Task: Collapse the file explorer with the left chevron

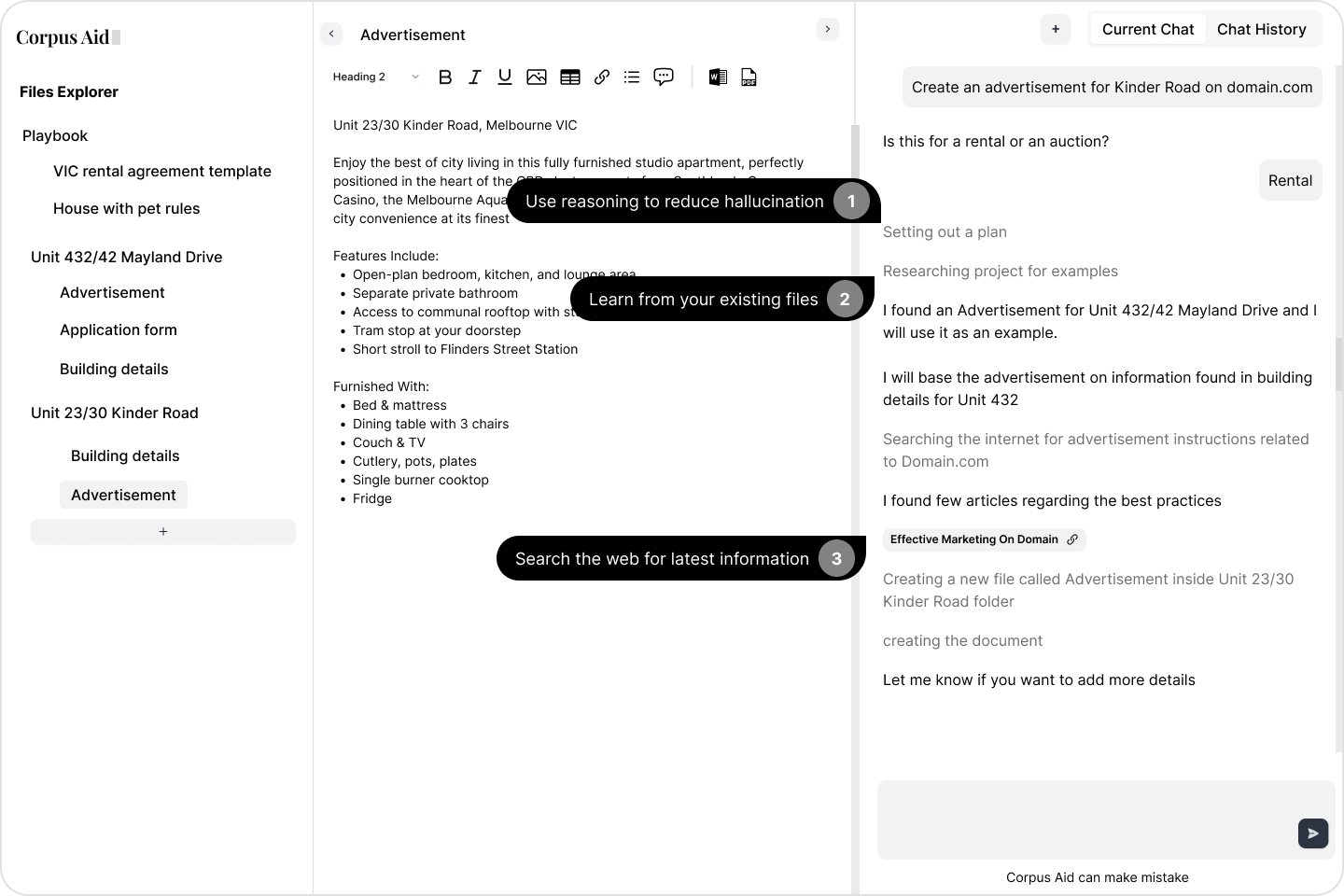Action: point(331,34)
